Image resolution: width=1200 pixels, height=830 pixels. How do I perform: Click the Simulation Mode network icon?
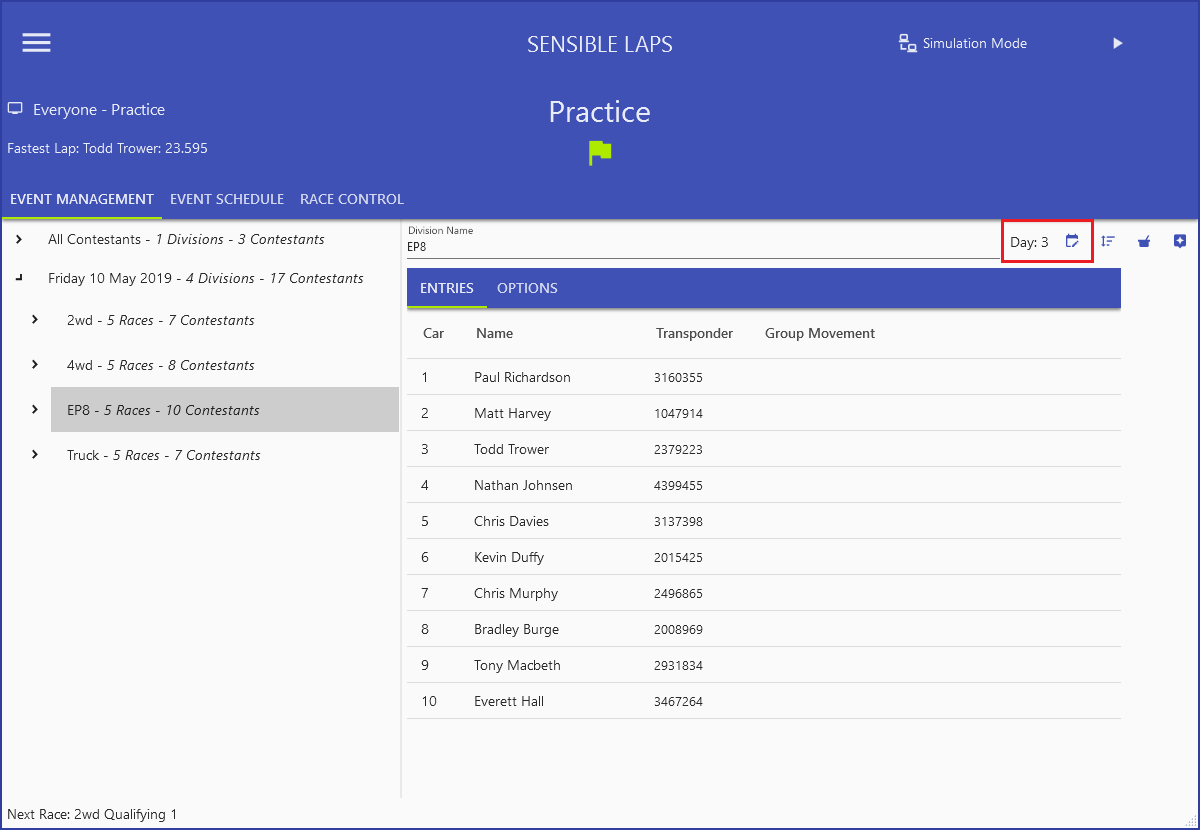907,43
